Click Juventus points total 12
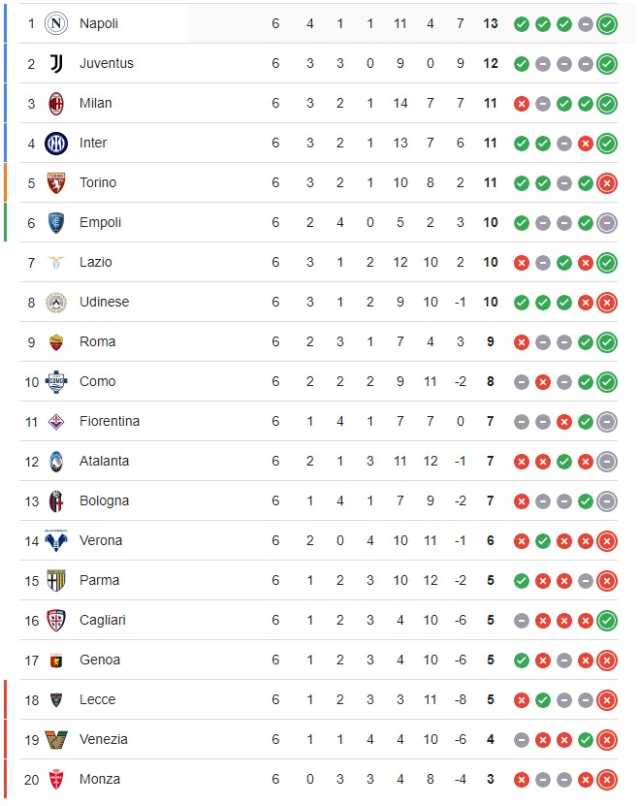Viewport: 640px width, 806px height. click(x=490, y=64)
